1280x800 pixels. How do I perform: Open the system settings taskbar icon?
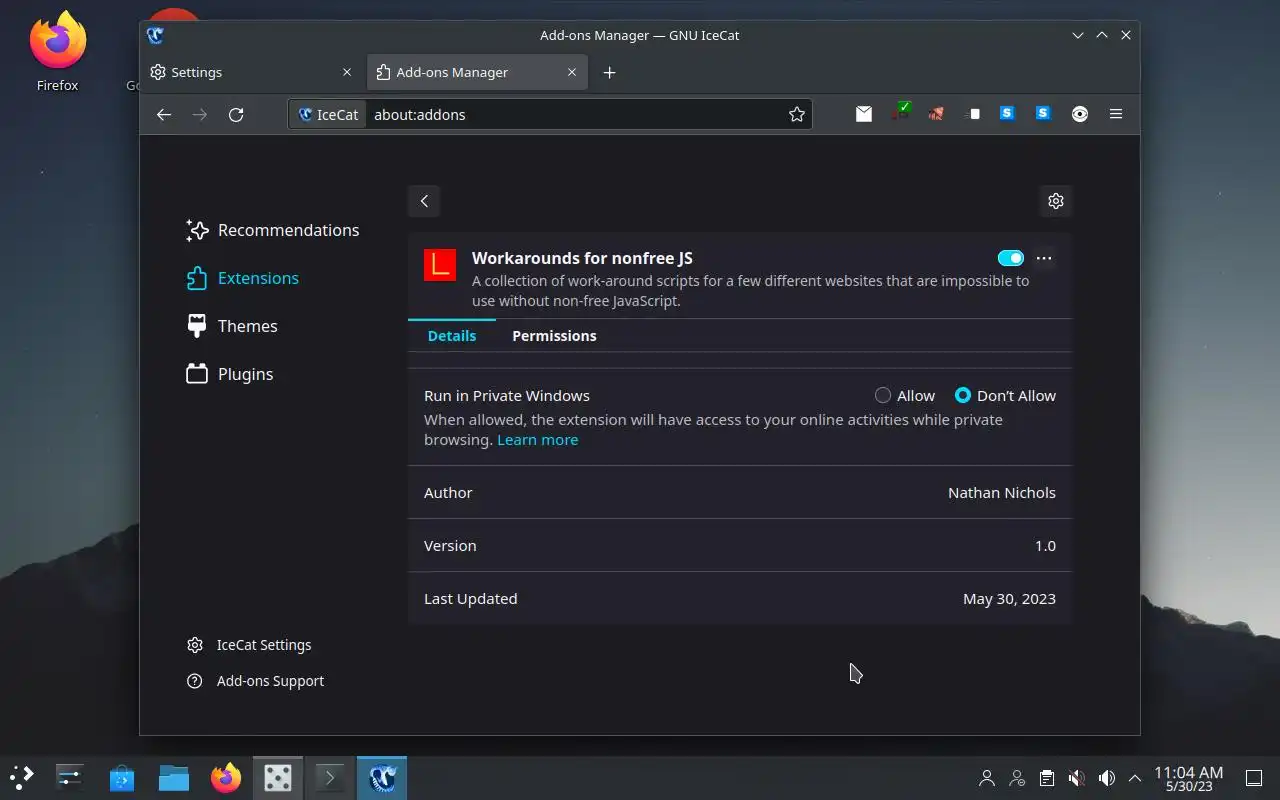(70, 777)
